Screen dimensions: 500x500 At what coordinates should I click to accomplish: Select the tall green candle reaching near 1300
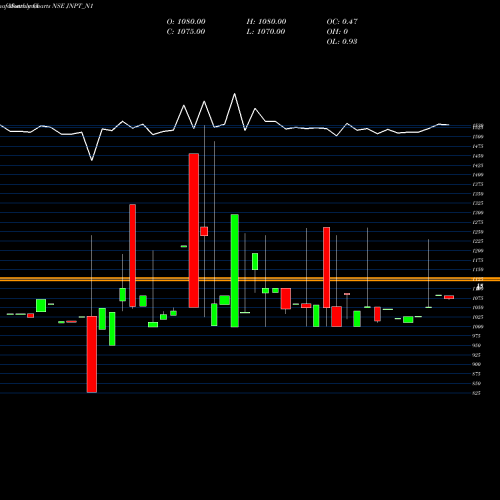[x=235, y=271]
